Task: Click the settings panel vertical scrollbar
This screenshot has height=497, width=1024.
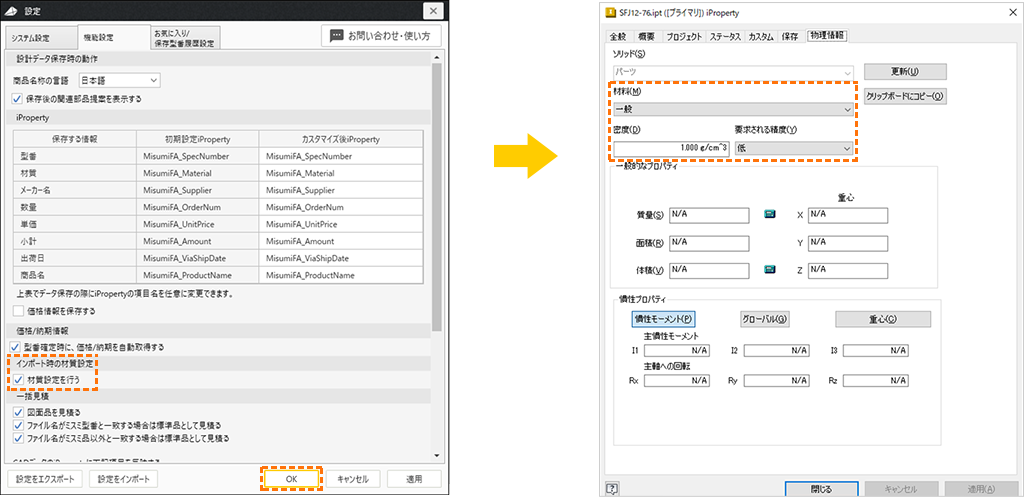Action: (437, 200)
